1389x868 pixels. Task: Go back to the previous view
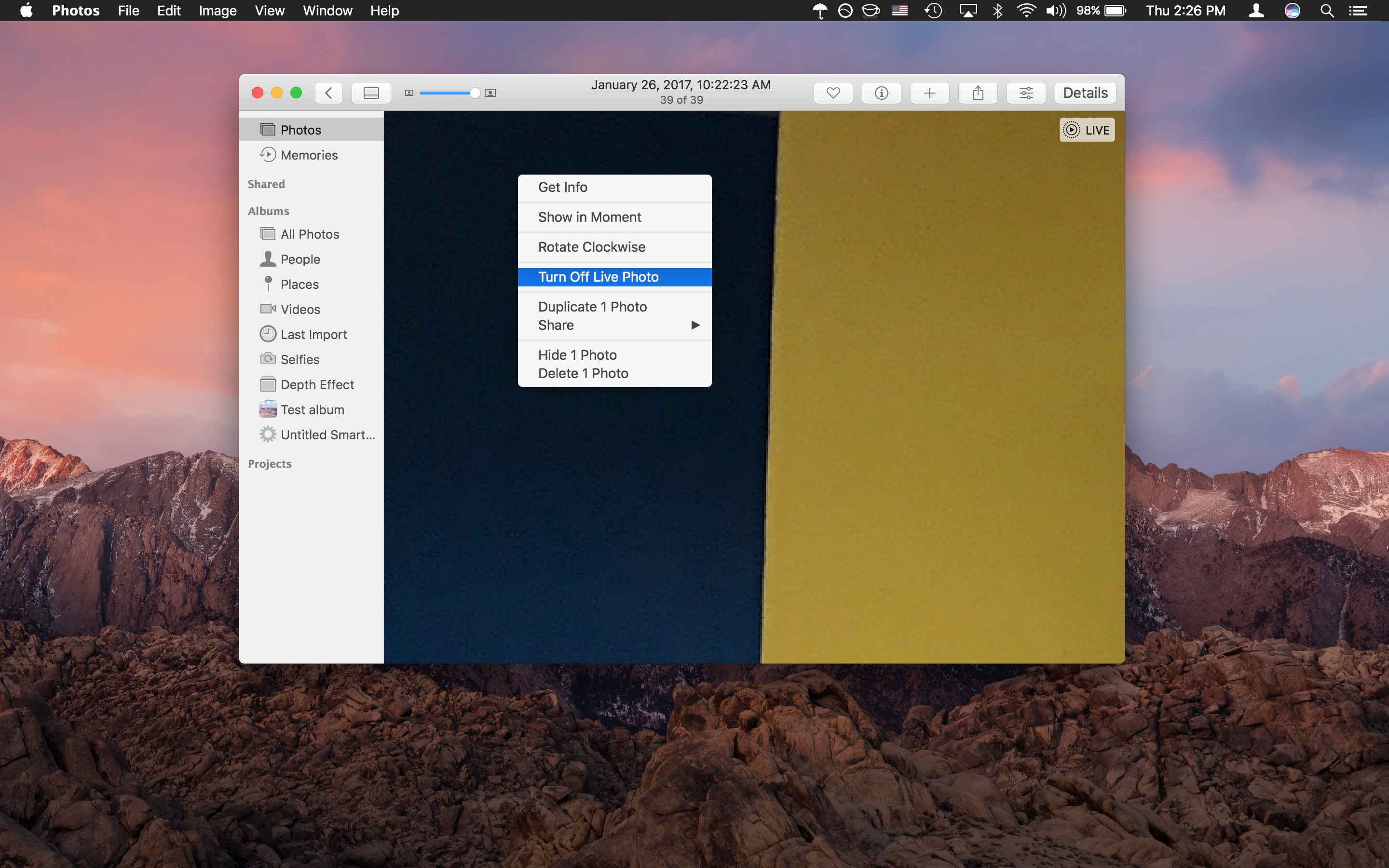[x=328, y=93]
